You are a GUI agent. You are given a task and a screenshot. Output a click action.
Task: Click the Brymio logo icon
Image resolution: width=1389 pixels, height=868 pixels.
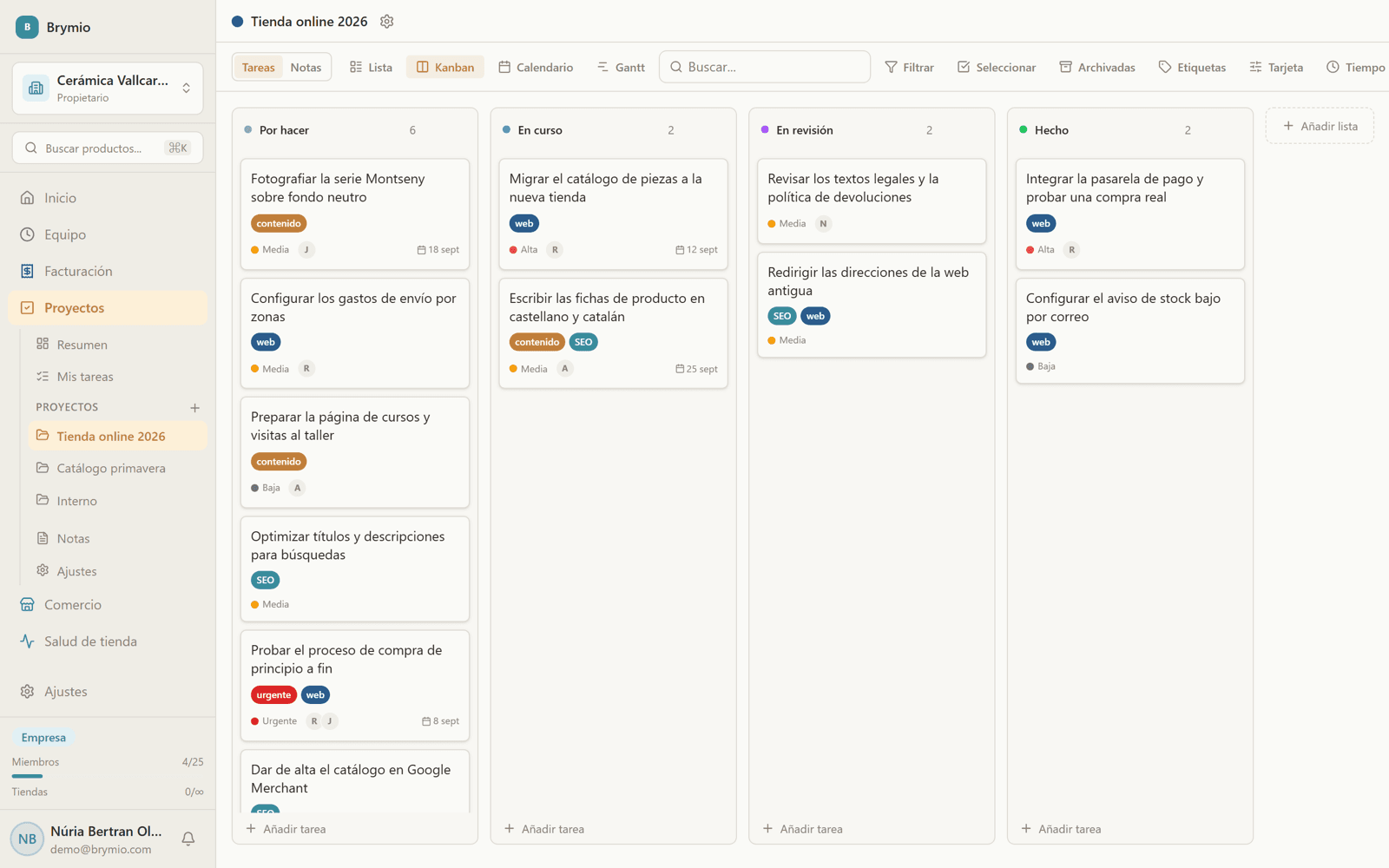point(27,27)
